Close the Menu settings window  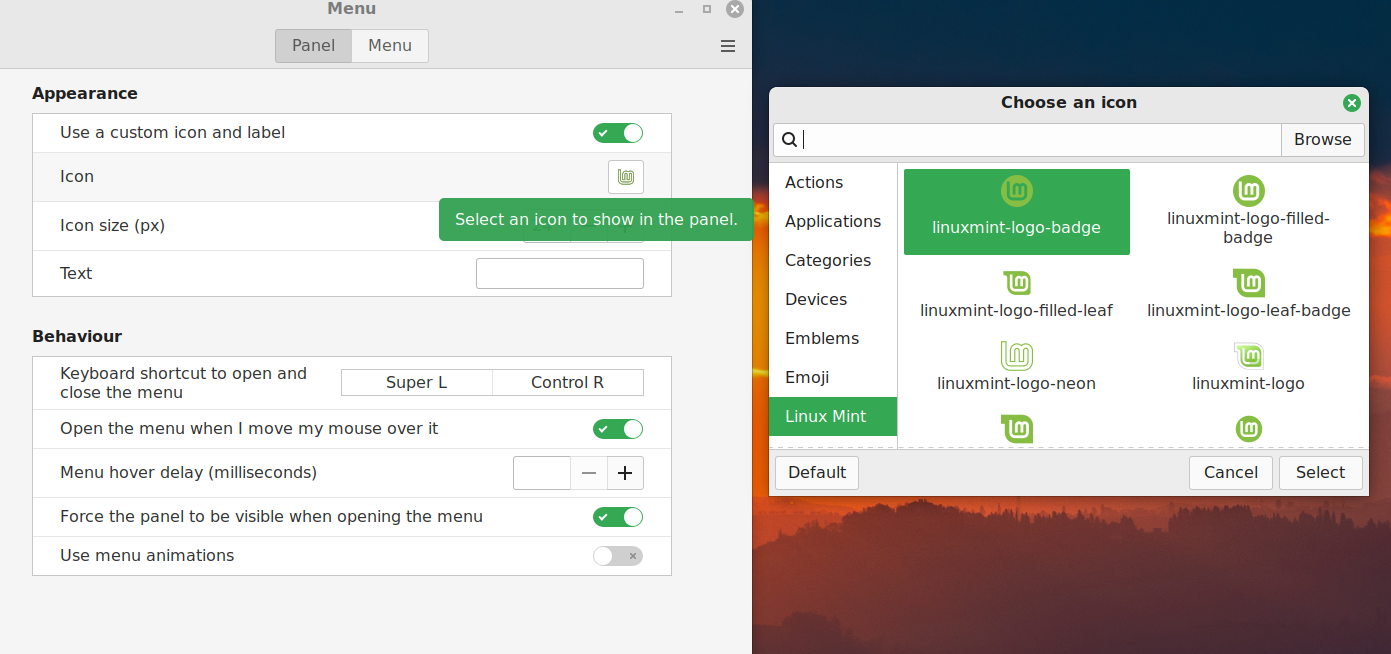(735, 9)
